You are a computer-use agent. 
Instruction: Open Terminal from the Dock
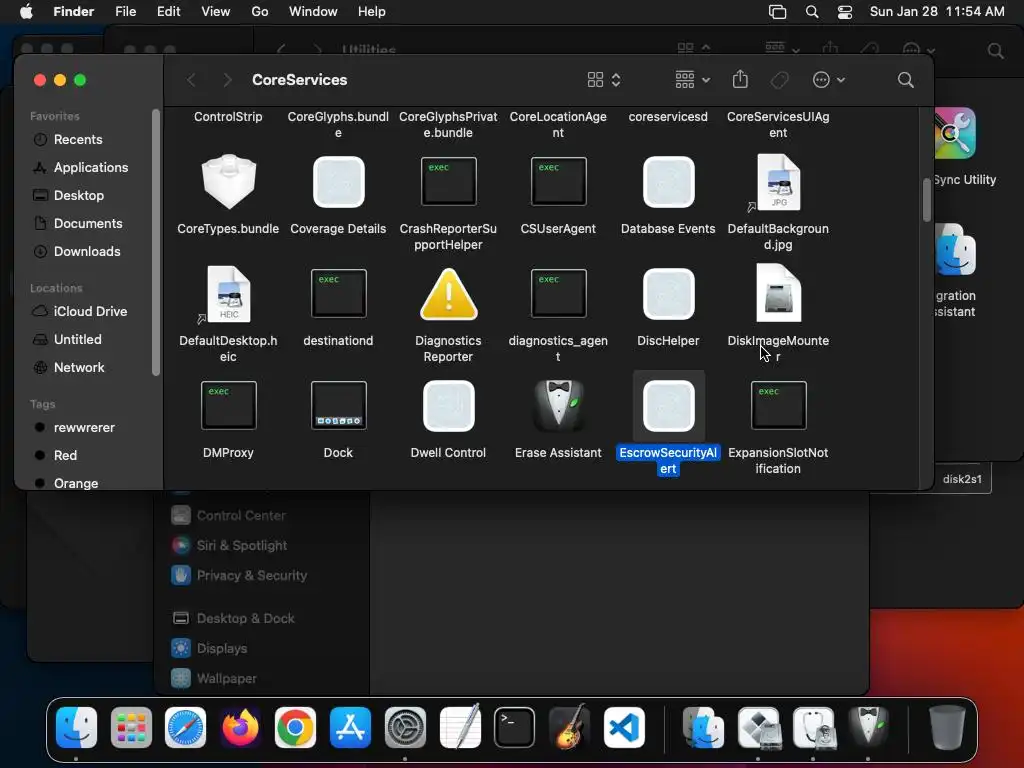(x=515, y=727)
